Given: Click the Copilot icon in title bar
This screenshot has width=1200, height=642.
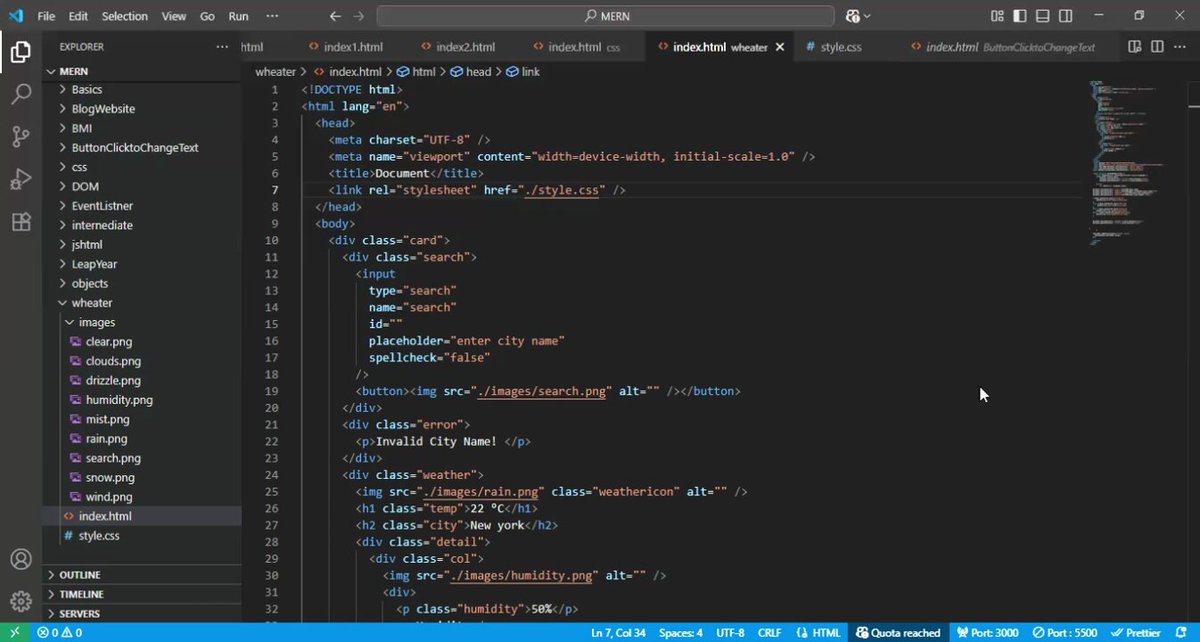Looking at the screenshot, I should tap(853, 16).
